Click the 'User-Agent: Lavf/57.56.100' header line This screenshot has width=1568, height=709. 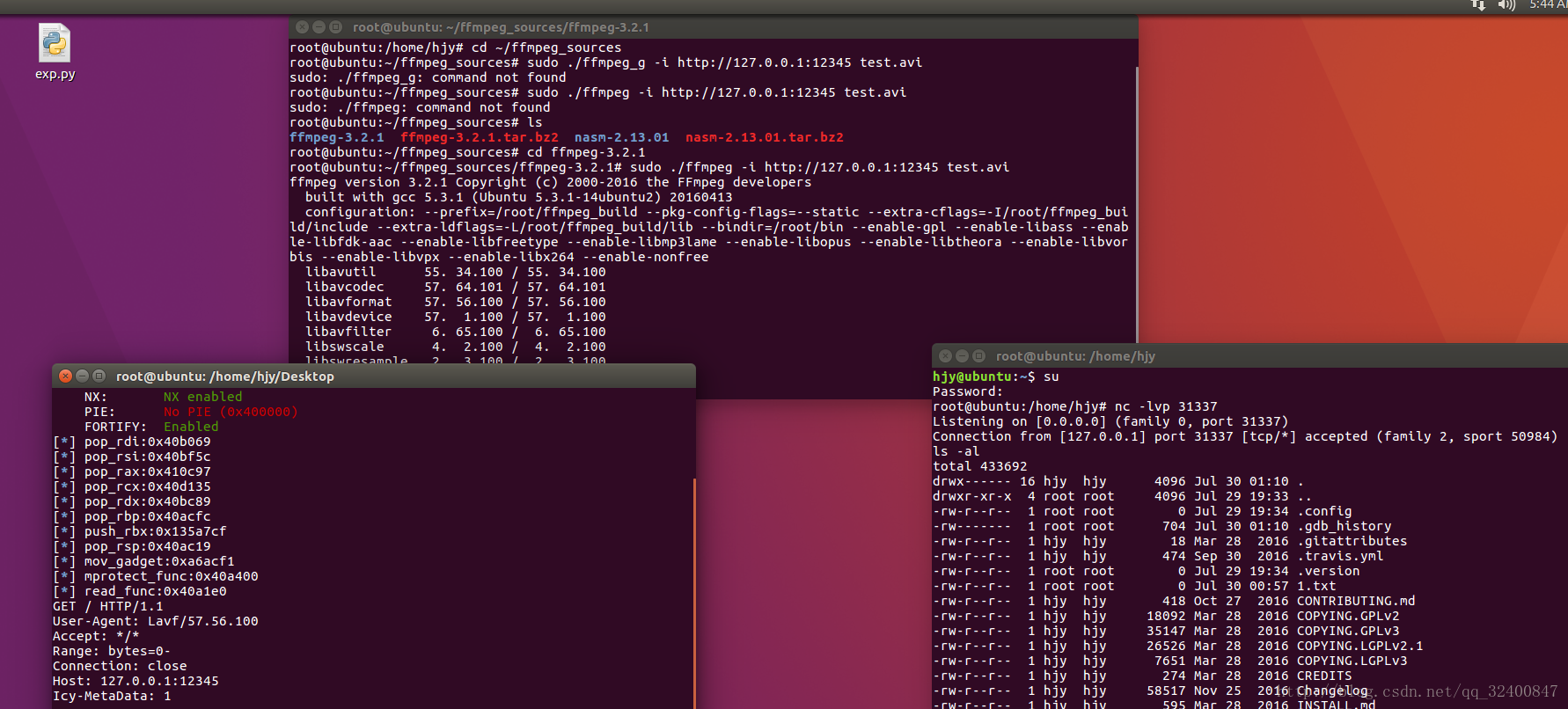[x=156, y=621]
